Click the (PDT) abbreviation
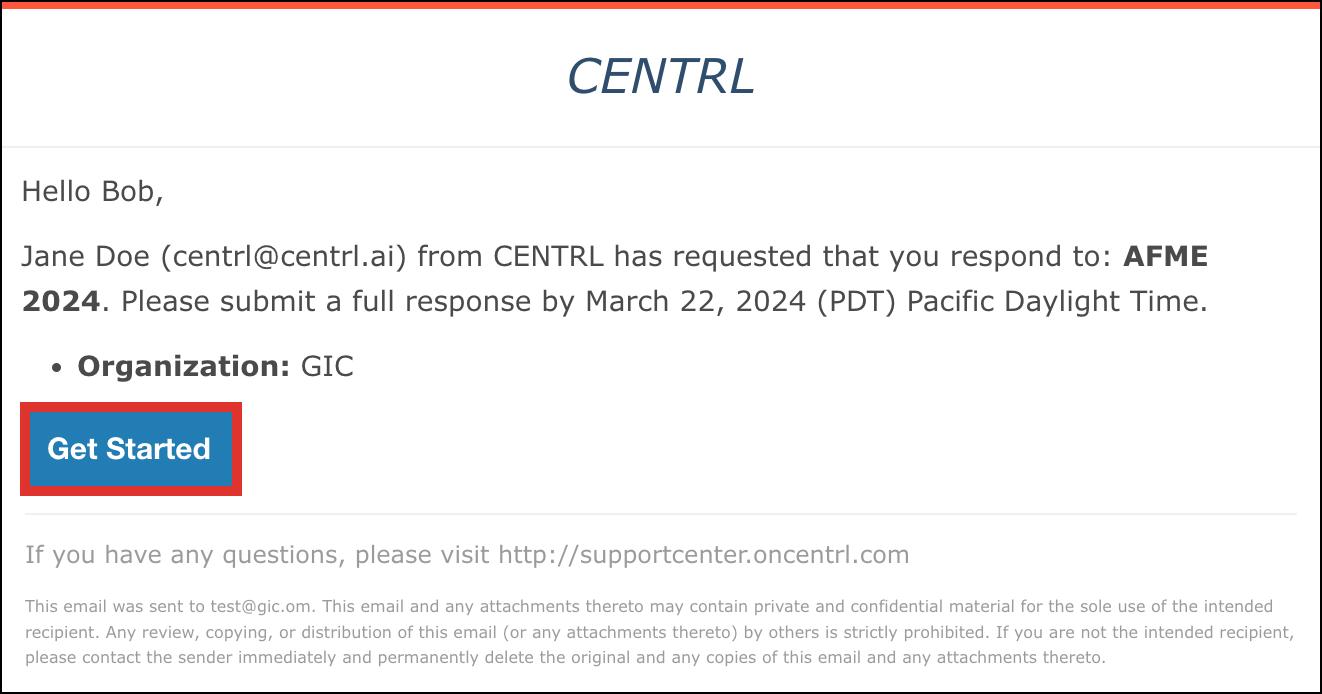The image size is (1322, 694). (x=857, y=301)
